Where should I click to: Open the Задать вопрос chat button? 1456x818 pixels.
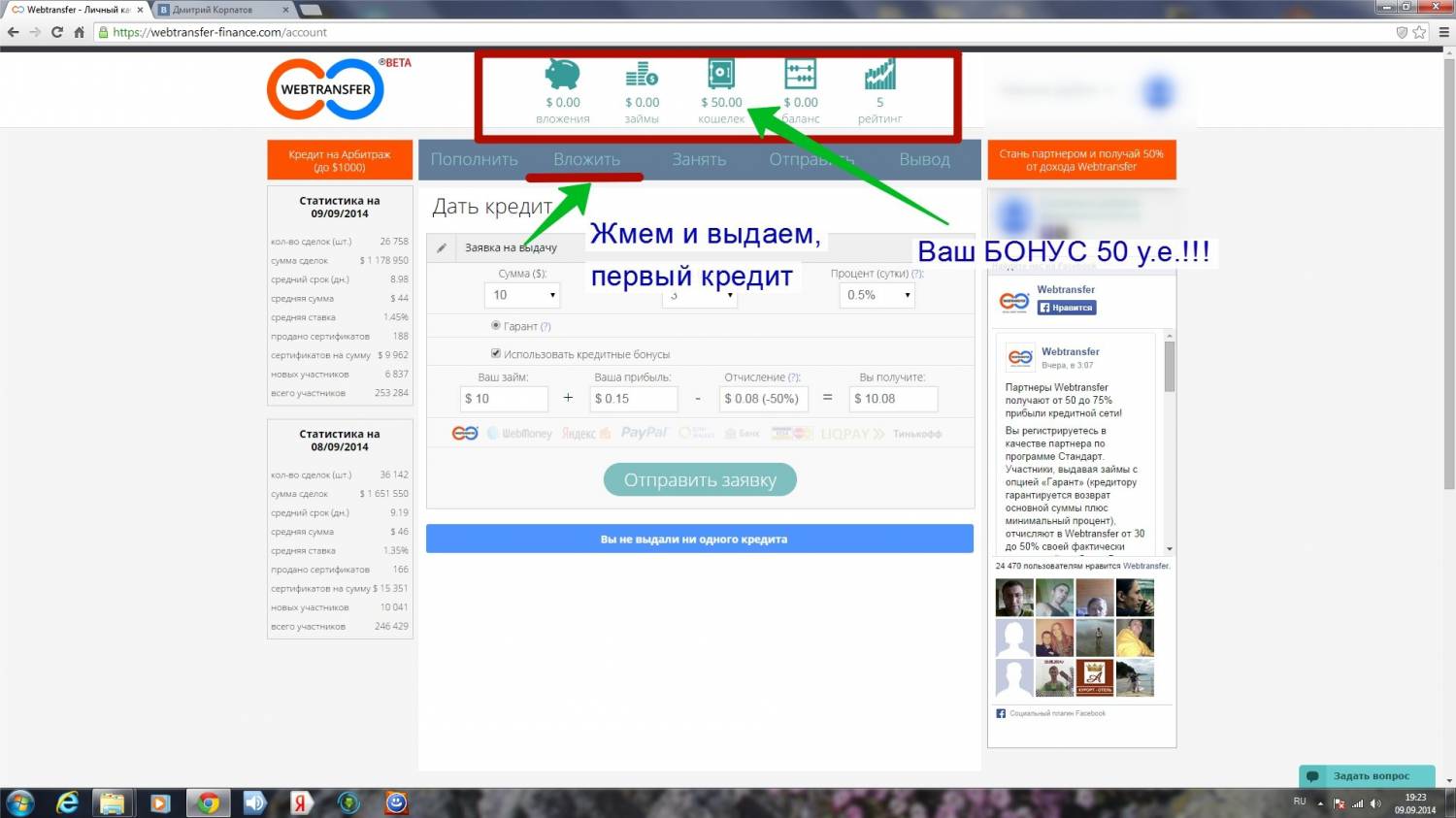click(1367, 776)
